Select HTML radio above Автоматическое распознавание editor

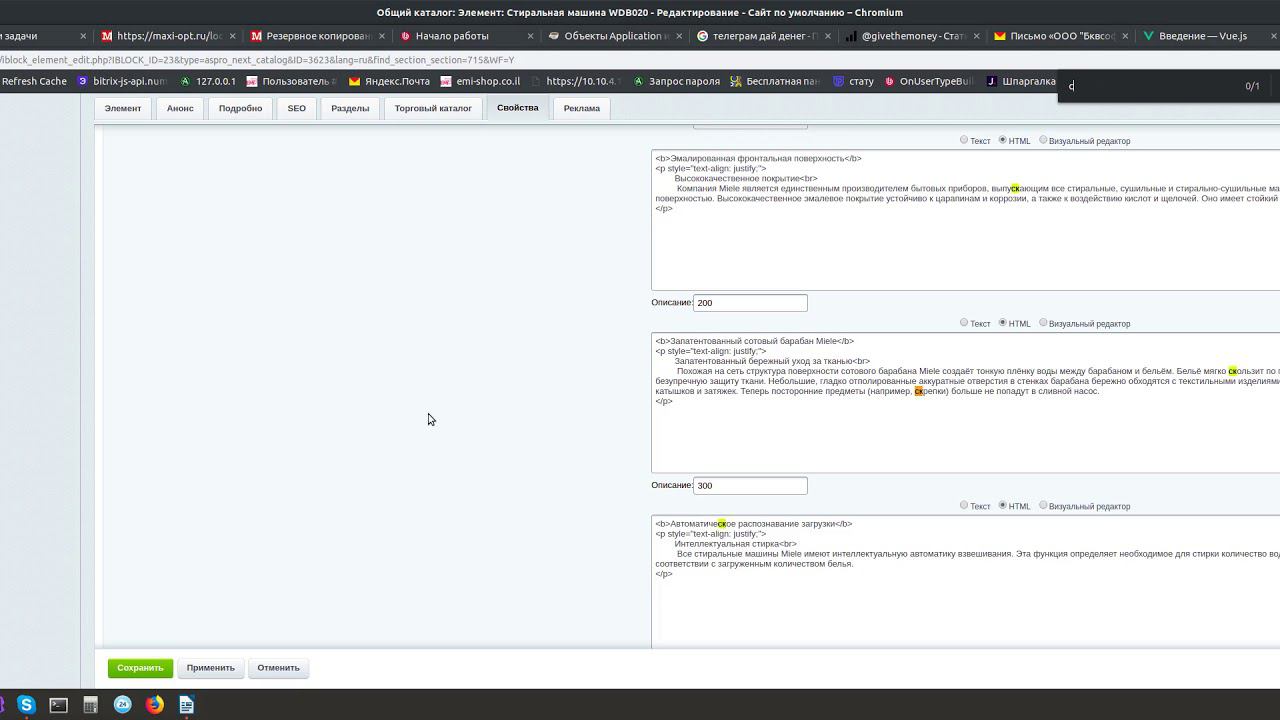coord(1003,505)
